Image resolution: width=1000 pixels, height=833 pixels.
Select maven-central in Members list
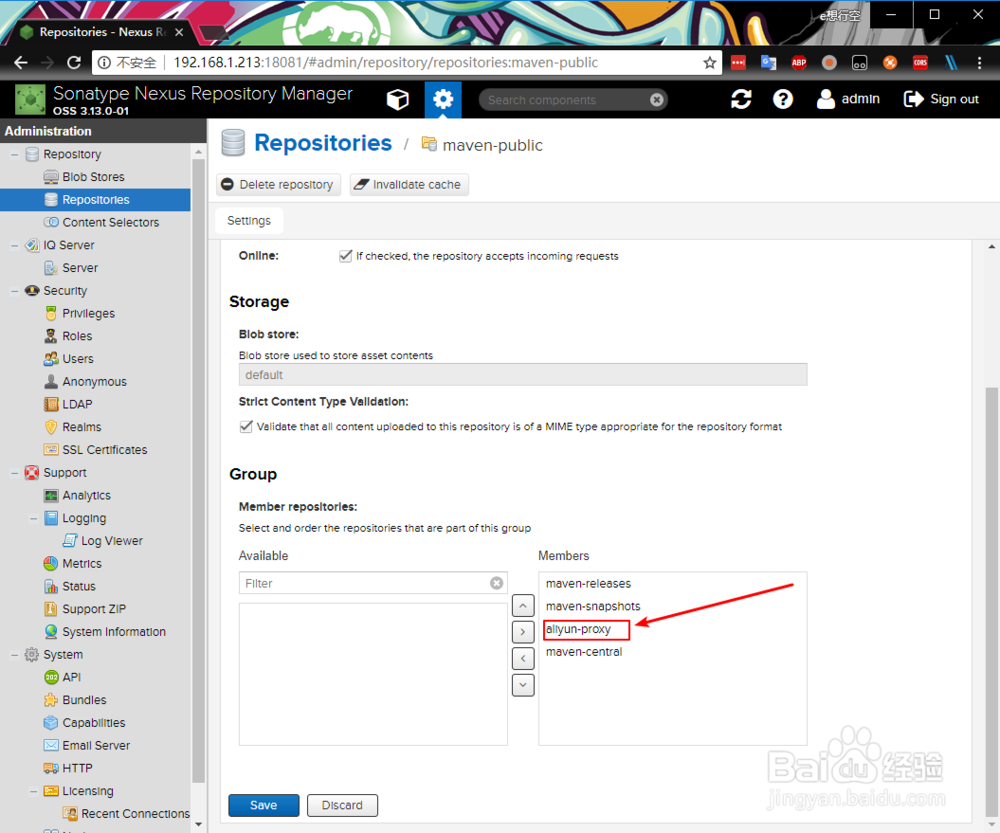pos(584,652)
